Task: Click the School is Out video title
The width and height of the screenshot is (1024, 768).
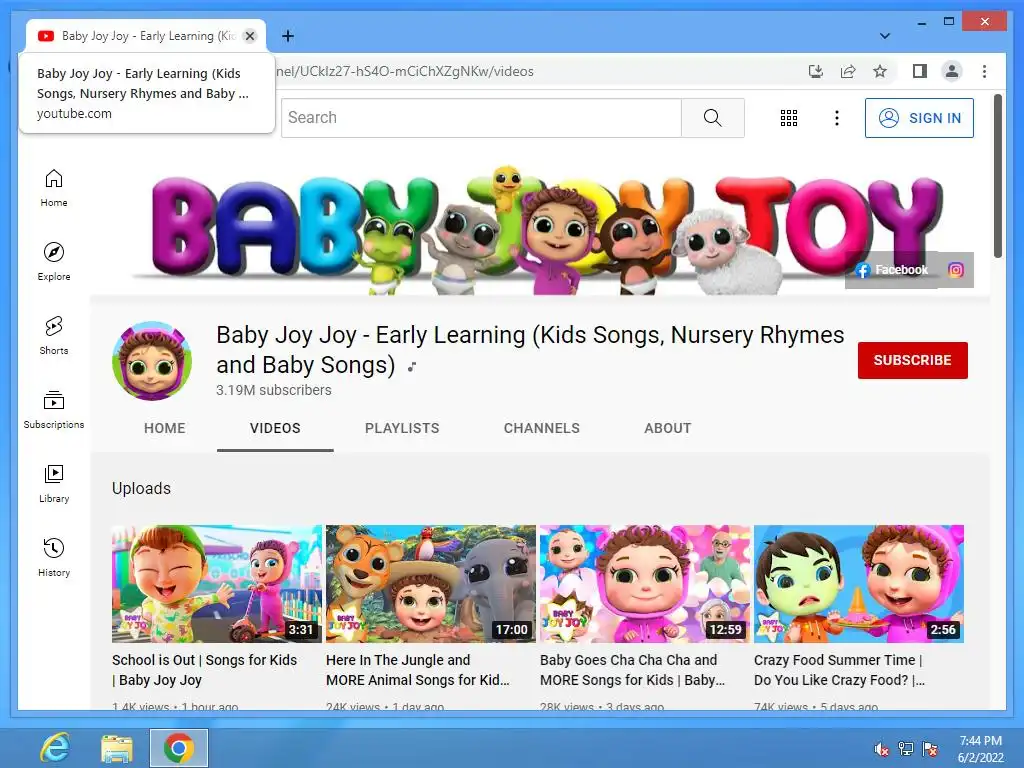Action: tap(204, 670)
